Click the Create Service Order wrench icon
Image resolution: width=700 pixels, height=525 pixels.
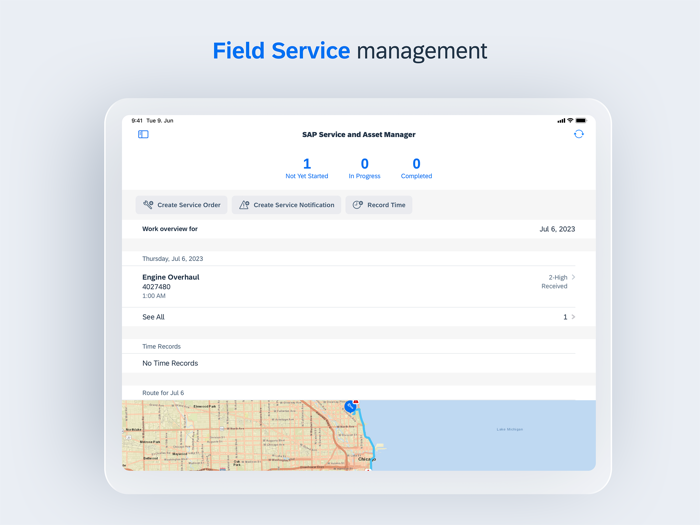(148, 204)
